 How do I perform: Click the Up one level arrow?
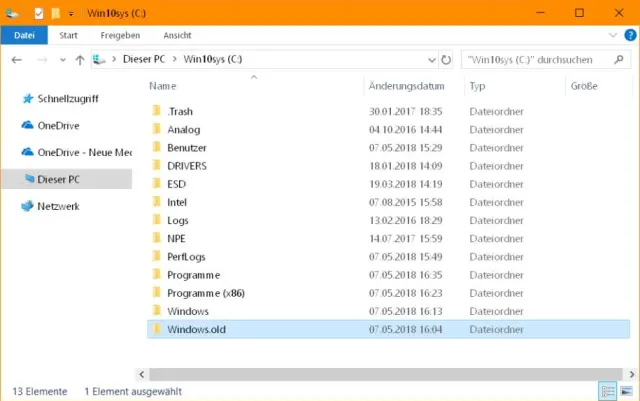pyautogui.click(x=79, y=60)
